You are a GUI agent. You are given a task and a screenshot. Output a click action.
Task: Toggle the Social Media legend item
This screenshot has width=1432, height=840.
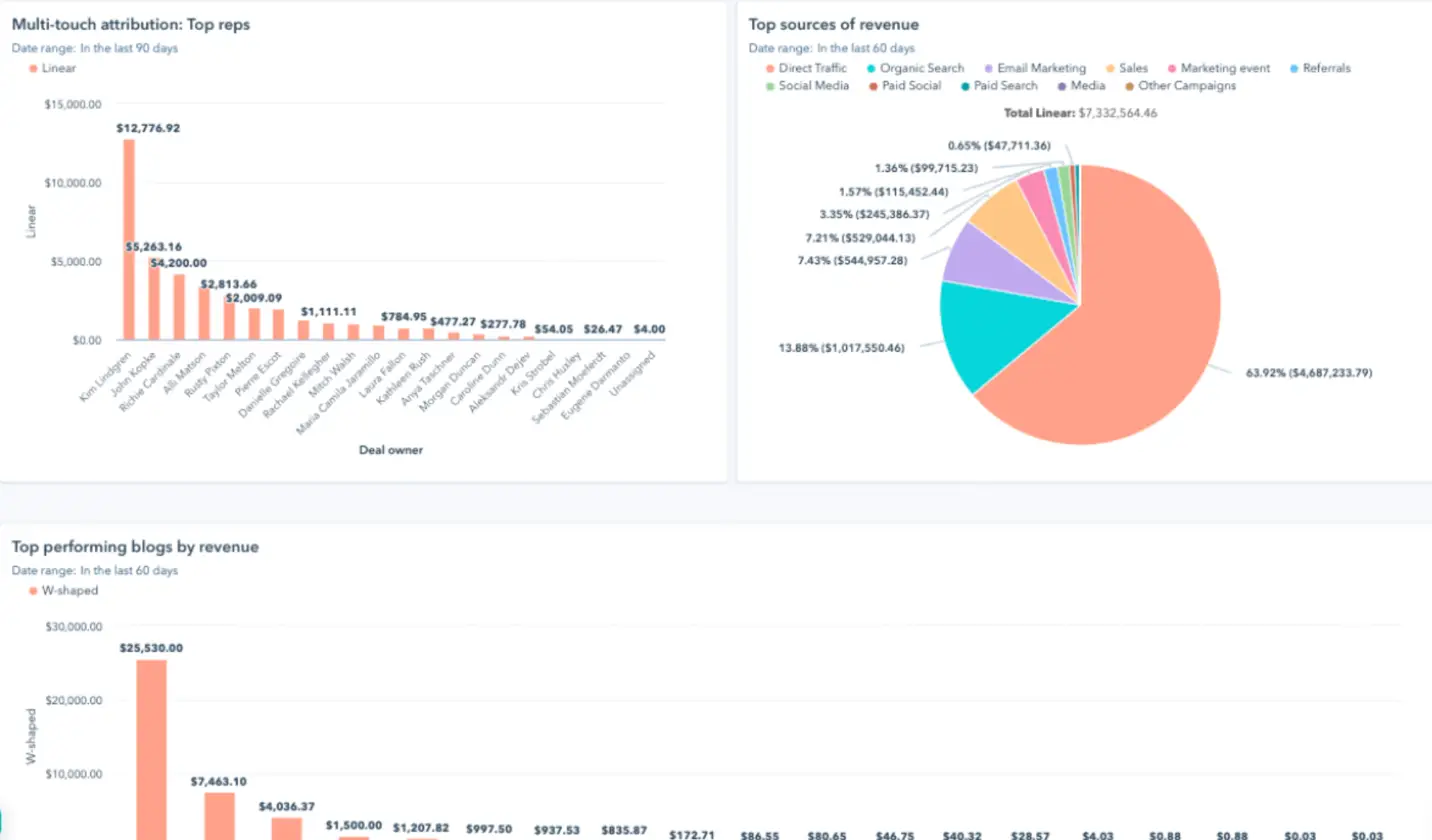[807, 86]
